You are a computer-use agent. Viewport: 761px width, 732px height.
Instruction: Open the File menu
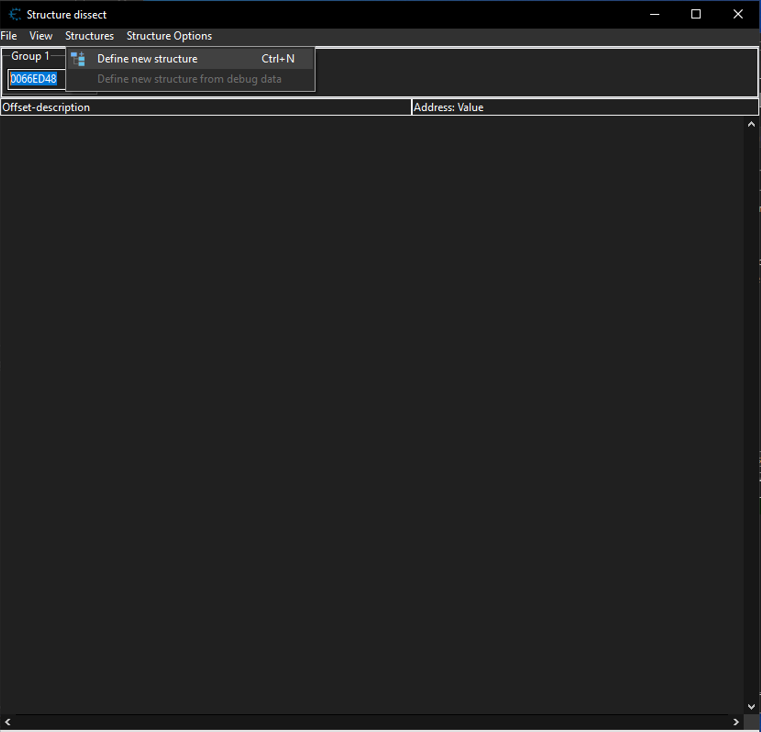(9, 36)
